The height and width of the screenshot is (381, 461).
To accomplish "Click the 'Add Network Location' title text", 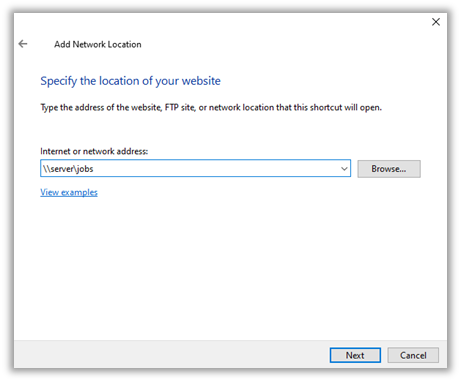I will point(98,44).
